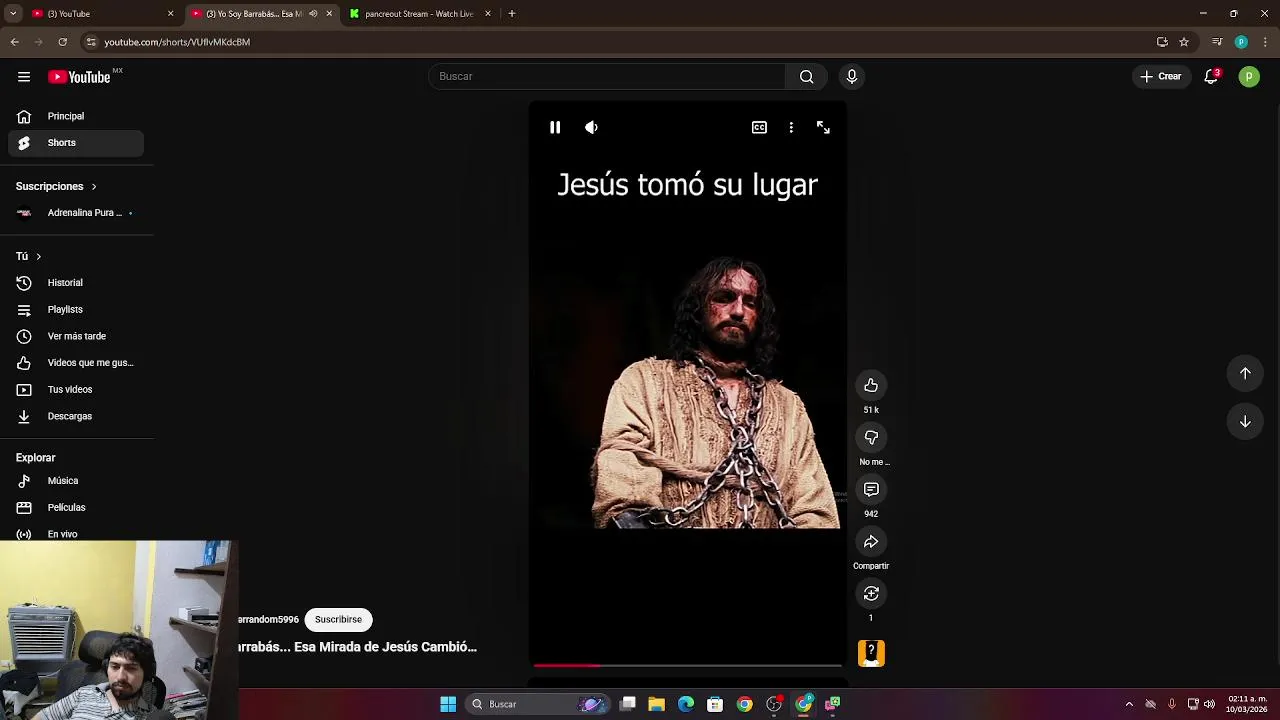The width and height of the screenshot is (1280, 720).
Task: Open Principal in the sidebar
Action: pyautogui.click(x=76, y=116)
